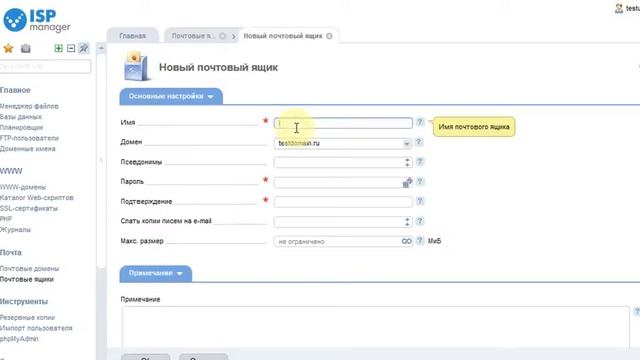Open Планировщик in sidebar
The height and width of the screenshot is (360, 640).
point(21,127)
